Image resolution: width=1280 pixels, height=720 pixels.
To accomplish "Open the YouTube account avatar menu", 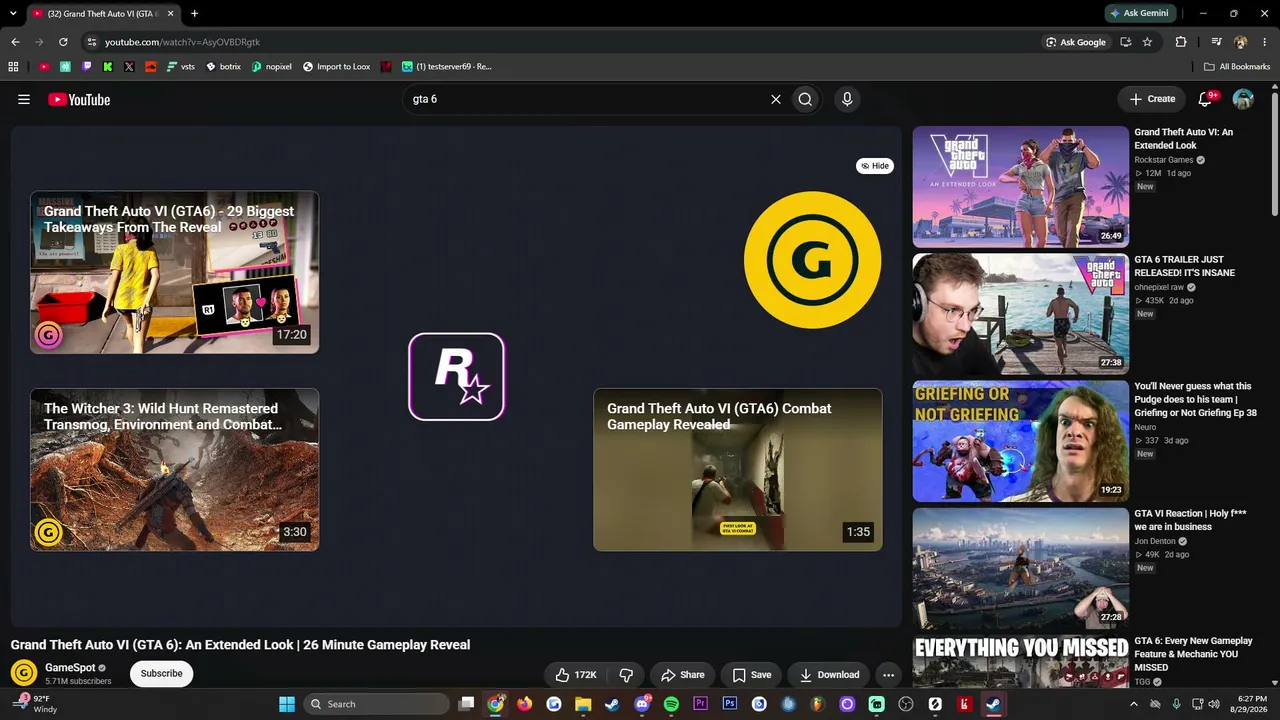I will click(1243, 99).
